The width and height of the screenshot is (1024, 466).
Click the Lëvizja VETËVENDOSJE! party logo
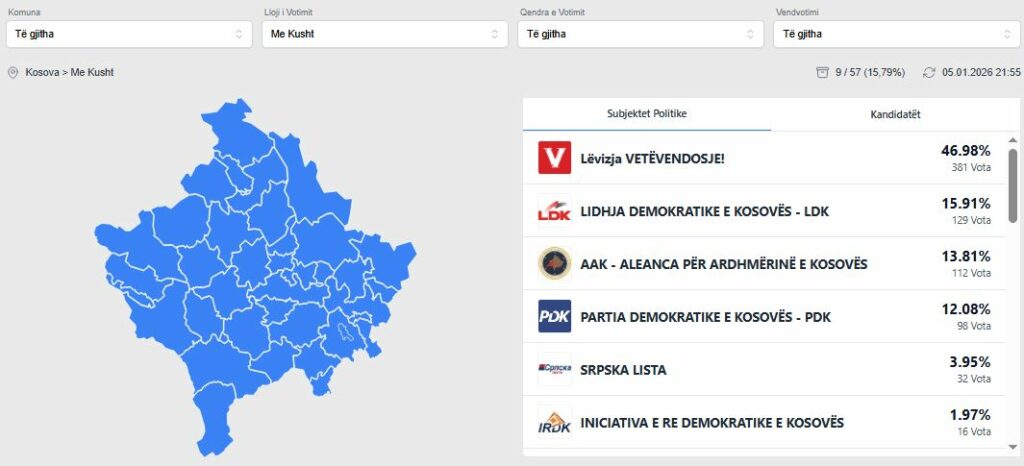click(554, 158)
